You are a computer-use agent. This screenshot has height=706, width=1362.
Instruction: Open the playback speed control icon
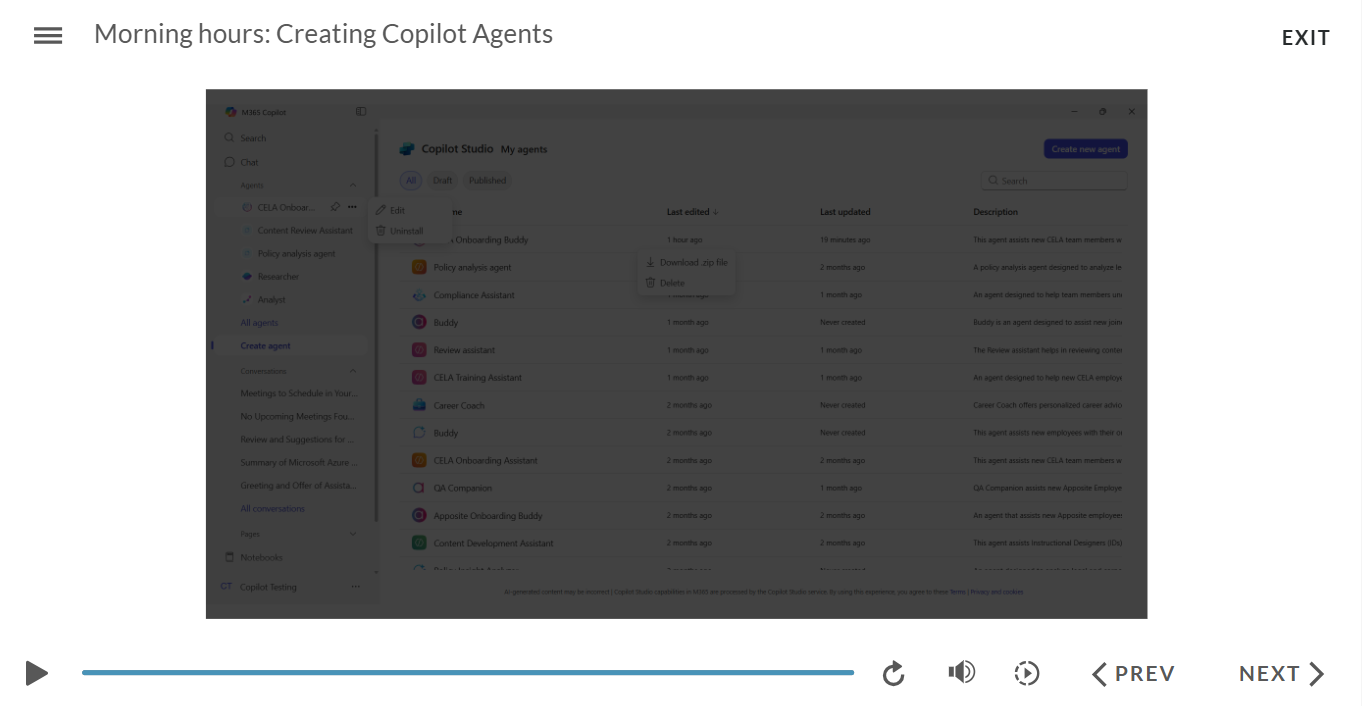tap(1027, 674)
